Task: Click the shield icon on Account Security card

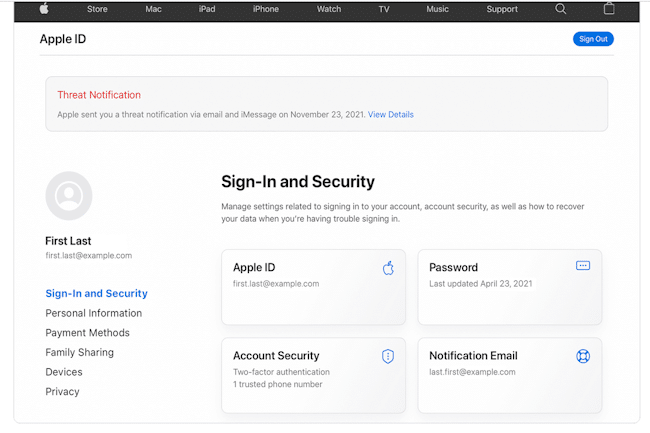Action: 388,356
